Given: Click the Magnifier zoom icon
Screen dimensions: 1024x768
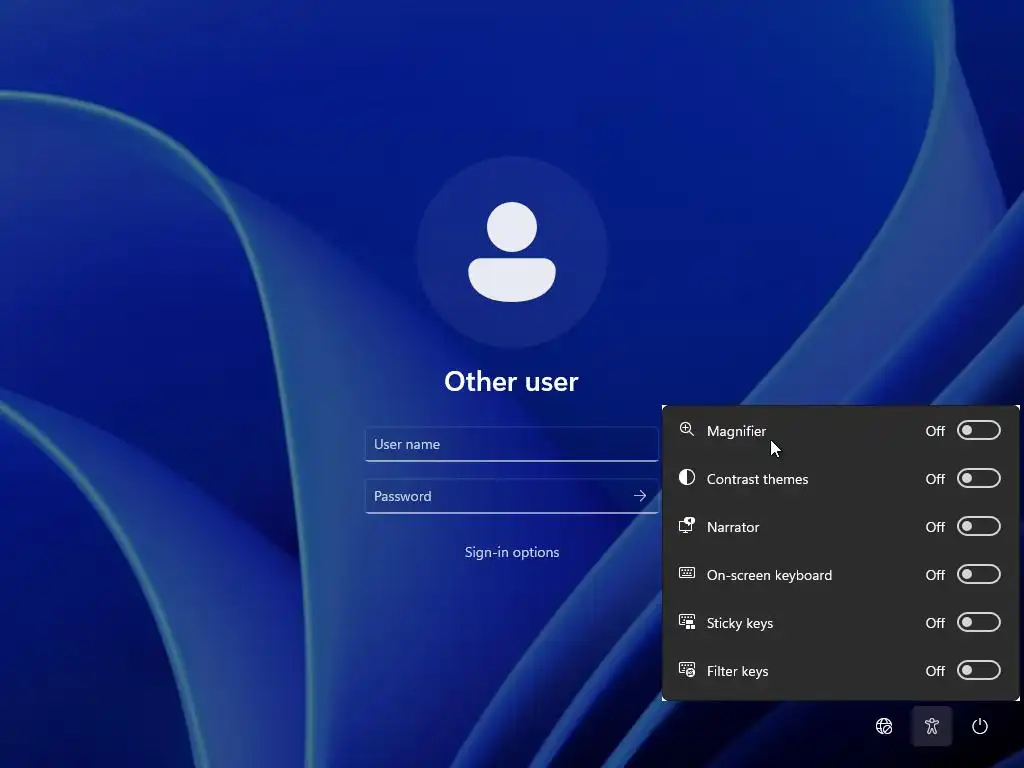Looking at the screenshot, I should 686,429.
